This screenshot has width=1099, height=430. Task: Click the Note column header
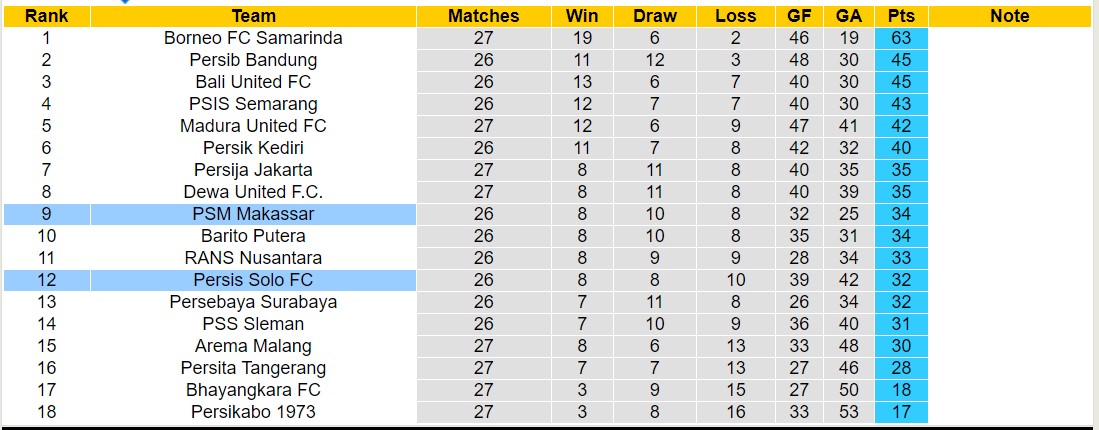tap(1009, 16)
